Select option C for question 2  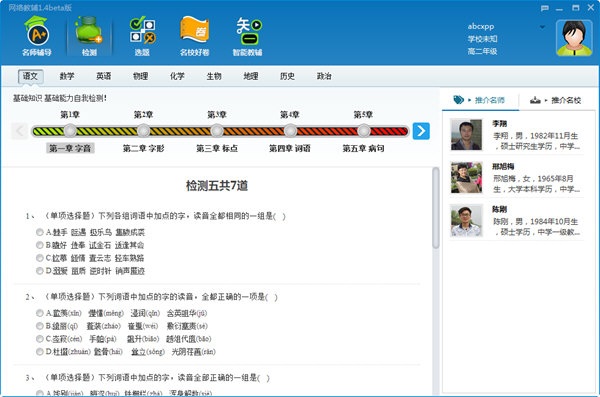coord(39,339)
